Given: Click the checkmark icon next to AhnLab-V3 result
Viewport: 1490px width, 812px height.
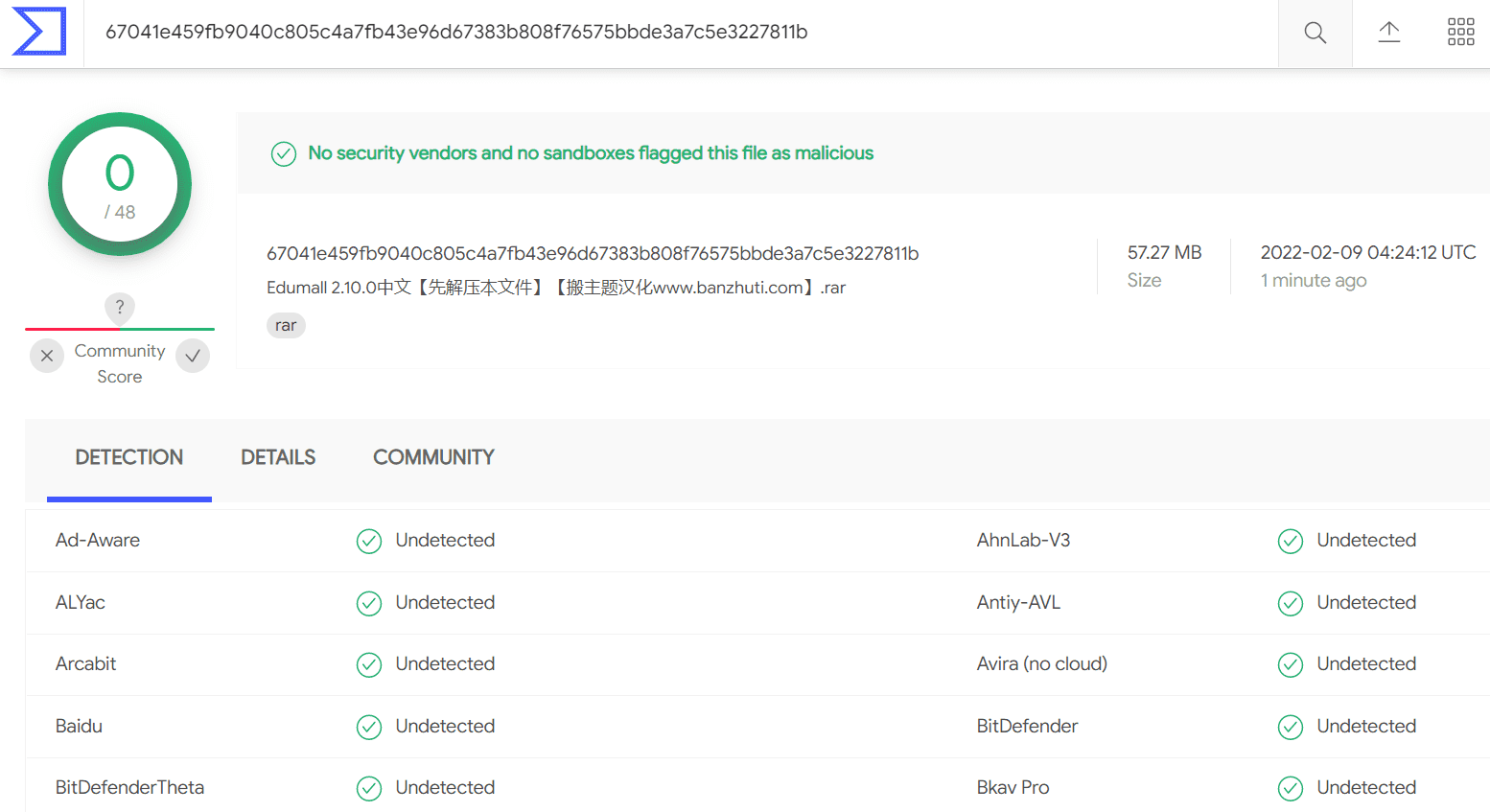Looking at the screenshot, I should point(1291,542).
